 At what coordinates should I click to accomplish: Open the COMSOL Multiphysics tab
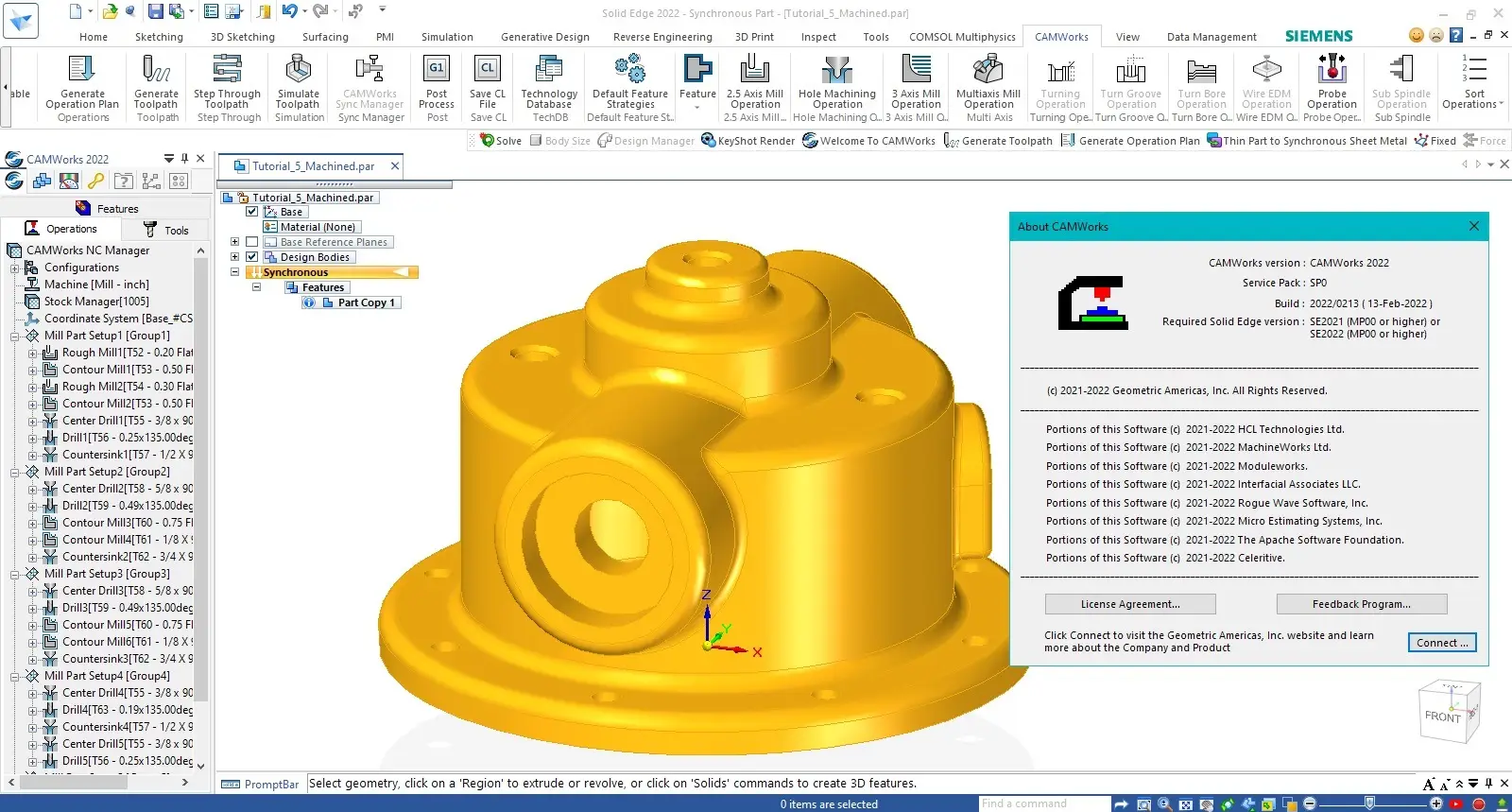(x=962, y=37)
